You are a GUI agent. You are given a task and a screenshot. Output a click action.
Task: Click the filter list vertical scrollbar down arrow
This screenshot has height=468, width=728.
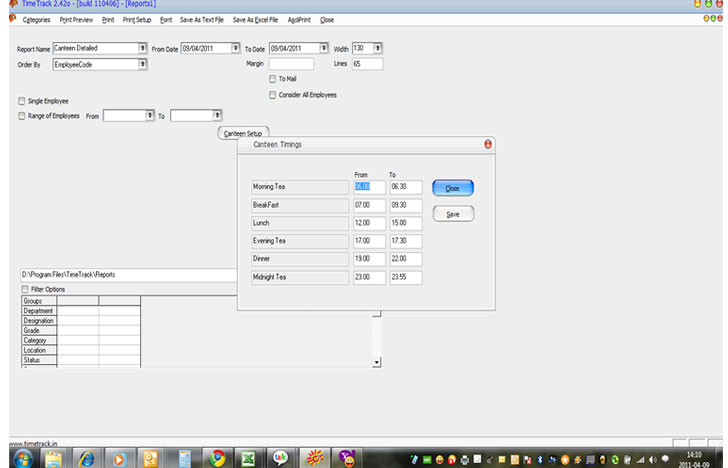click(376, 362)
